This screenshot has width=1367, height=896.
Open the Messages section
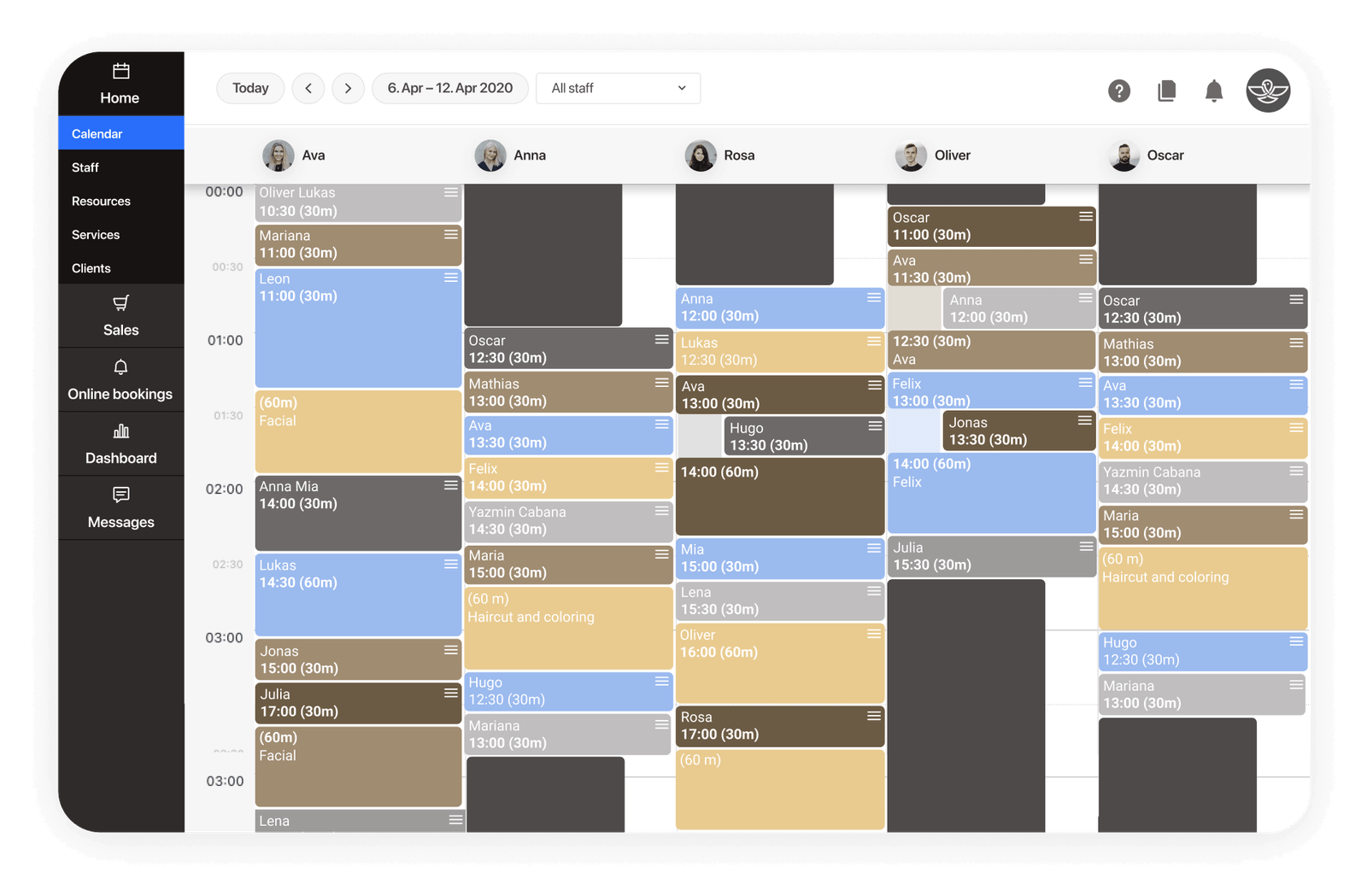(120, 508)
